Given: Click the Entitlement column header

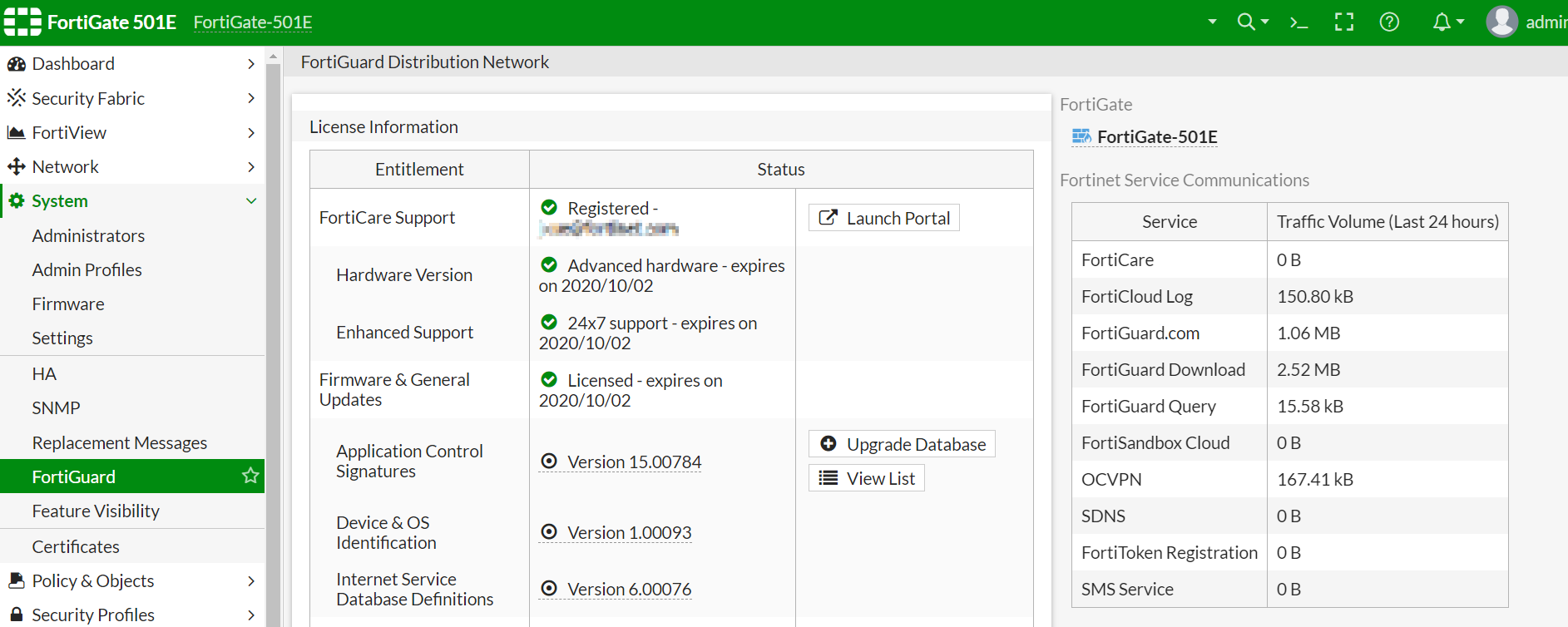Looking at the screenshot, I should [x=419, y=169].
